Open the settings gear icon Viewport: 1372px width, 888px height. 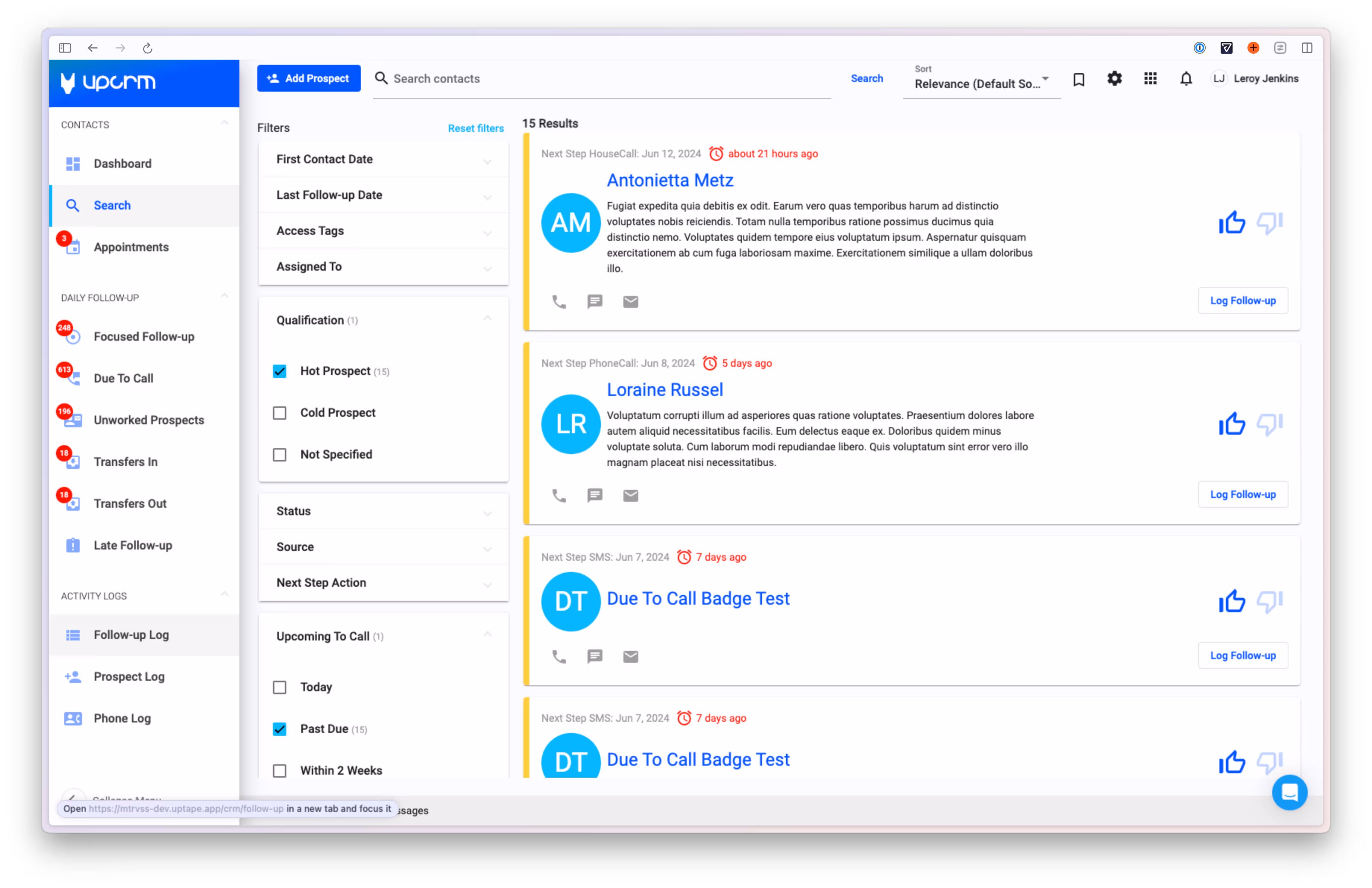pos(1114,78)
